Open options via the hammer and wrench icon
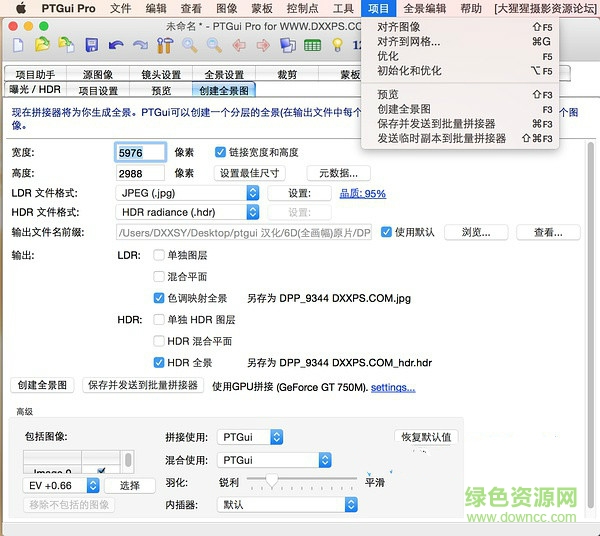The height and width of the screenshot is (536, 600). (x=165, y=45)
